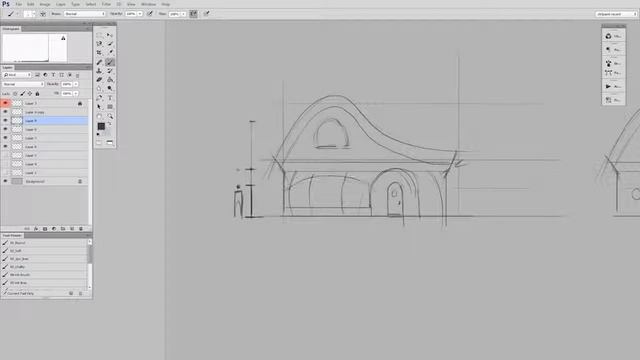The height and width of the screenshot is (360, 640).
Task: Select the Shape tool
Action: tap(110, 107)
